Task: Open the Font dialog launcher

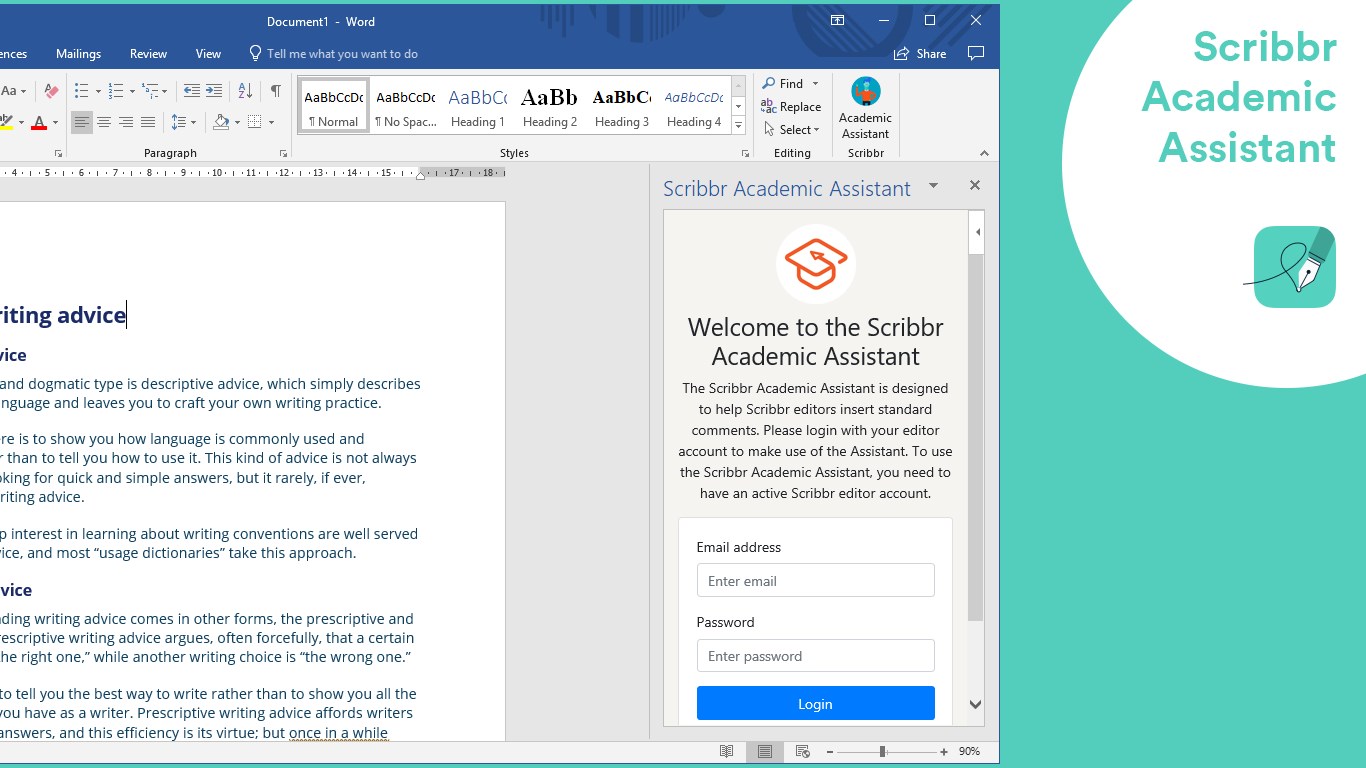Action: [58, 153]
